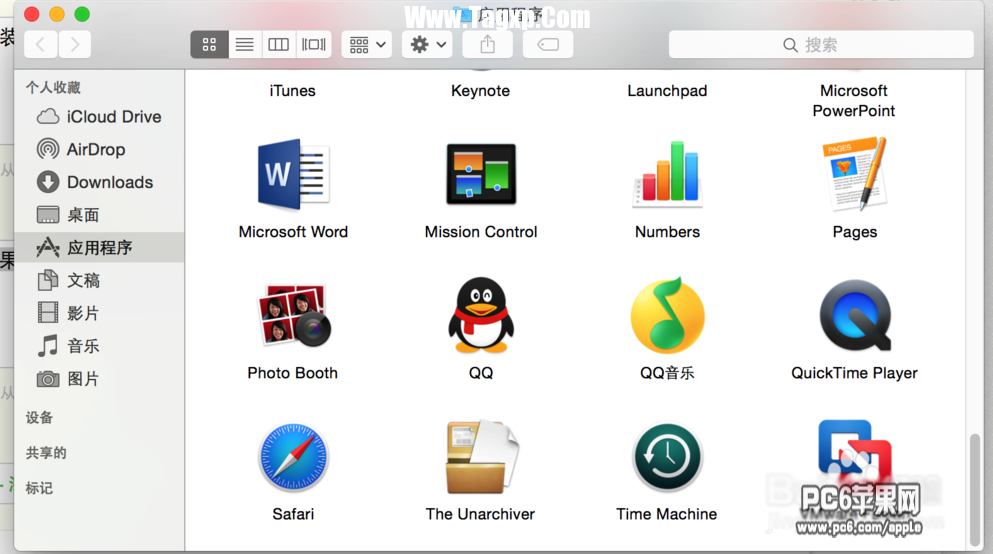This screenshot has height=554, width=993.
Task: Click the Keynote label
Action: click(x=480, y=91)
